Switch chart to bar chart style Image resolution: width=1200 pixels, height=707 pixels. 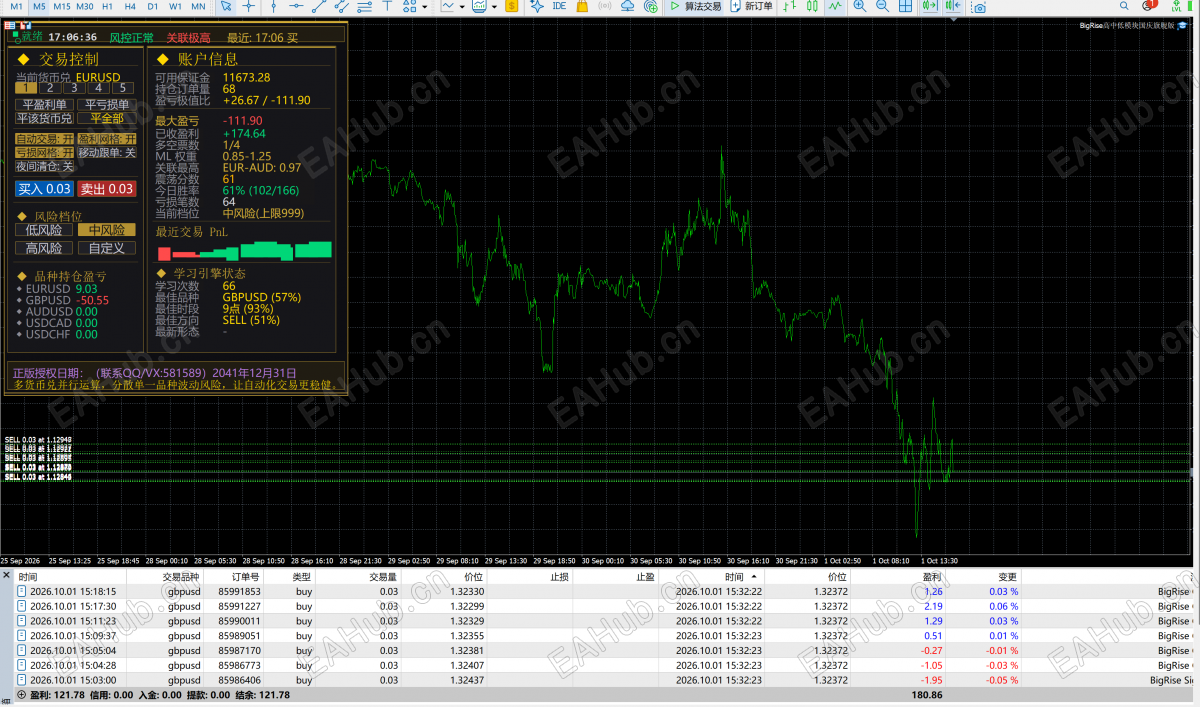pyautogui.click(x=790, y=6)
